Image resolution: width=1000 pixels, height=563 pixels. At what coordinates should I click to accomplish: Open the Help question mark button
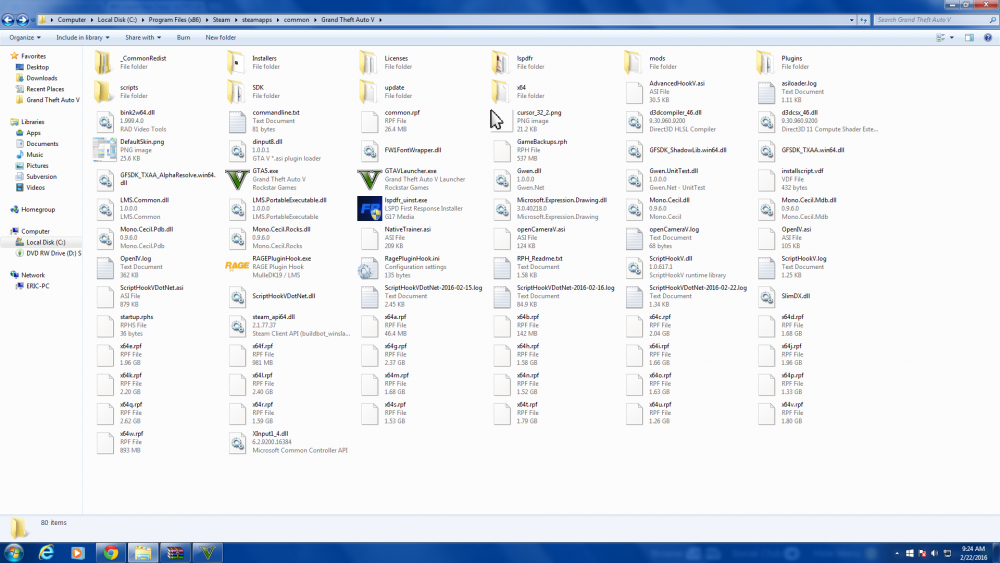pyautogui.click(x=988, y=38)
